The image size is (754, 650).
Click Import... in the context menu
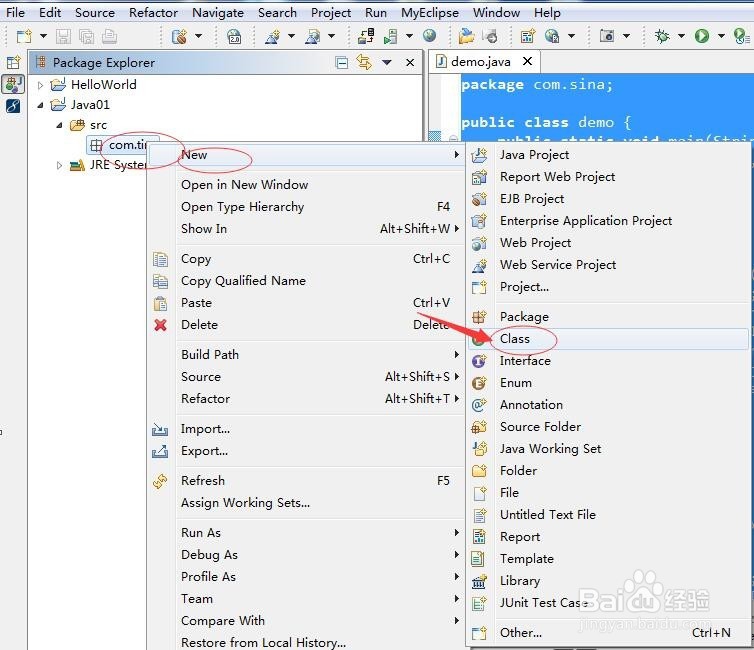click(306, 429)
